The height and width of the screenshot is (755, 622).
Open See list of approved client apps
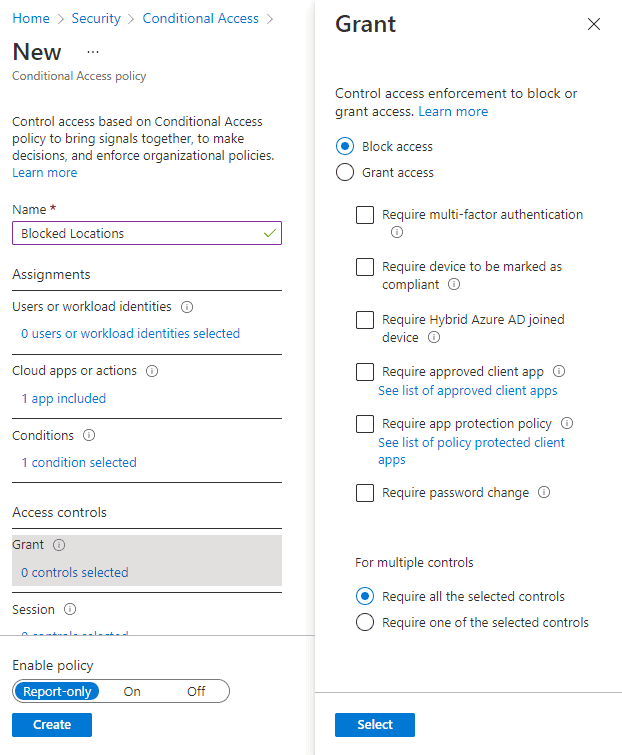tap(467, 391)
